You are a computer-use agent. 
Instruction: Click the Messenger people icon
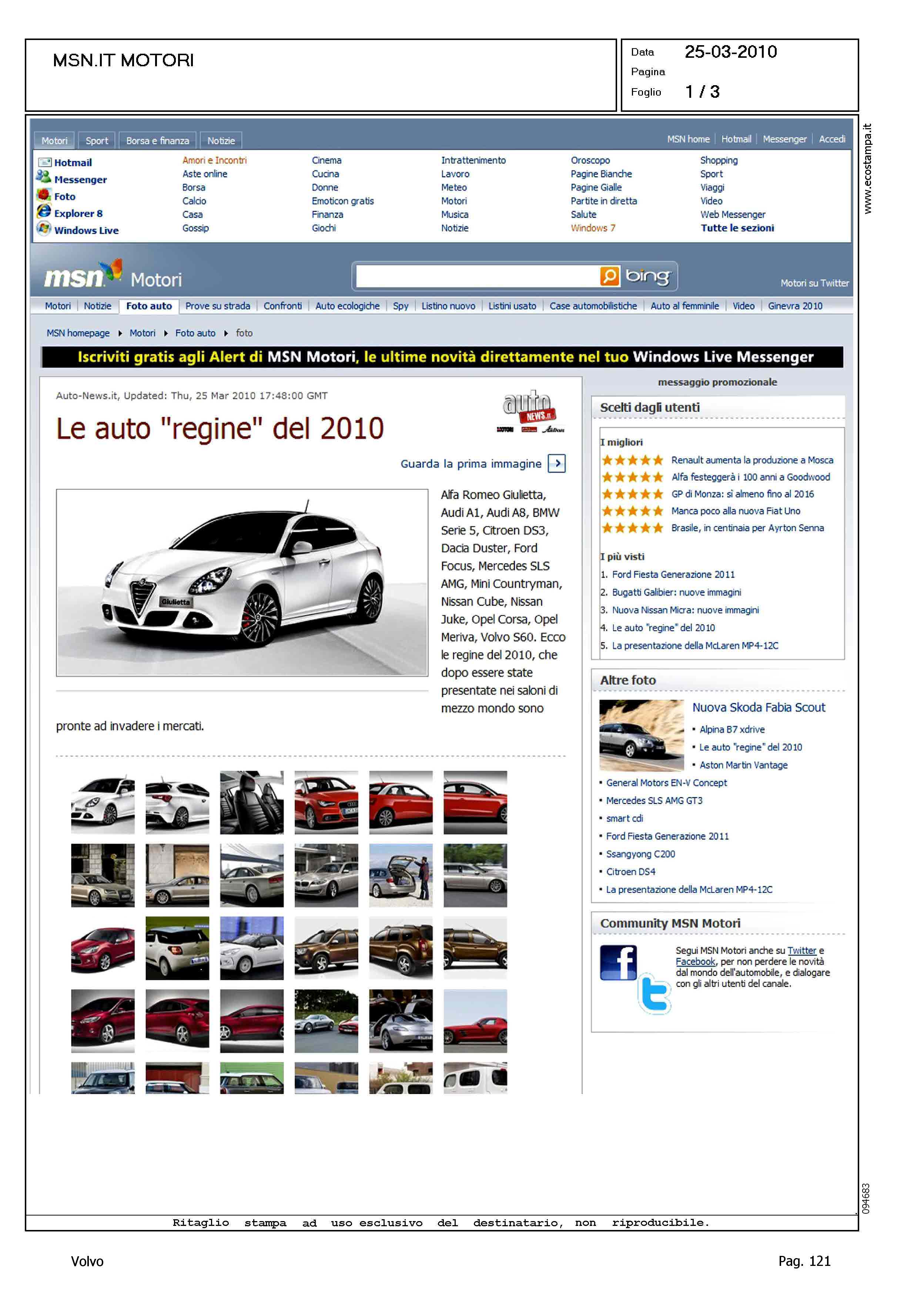coord(44,177)
